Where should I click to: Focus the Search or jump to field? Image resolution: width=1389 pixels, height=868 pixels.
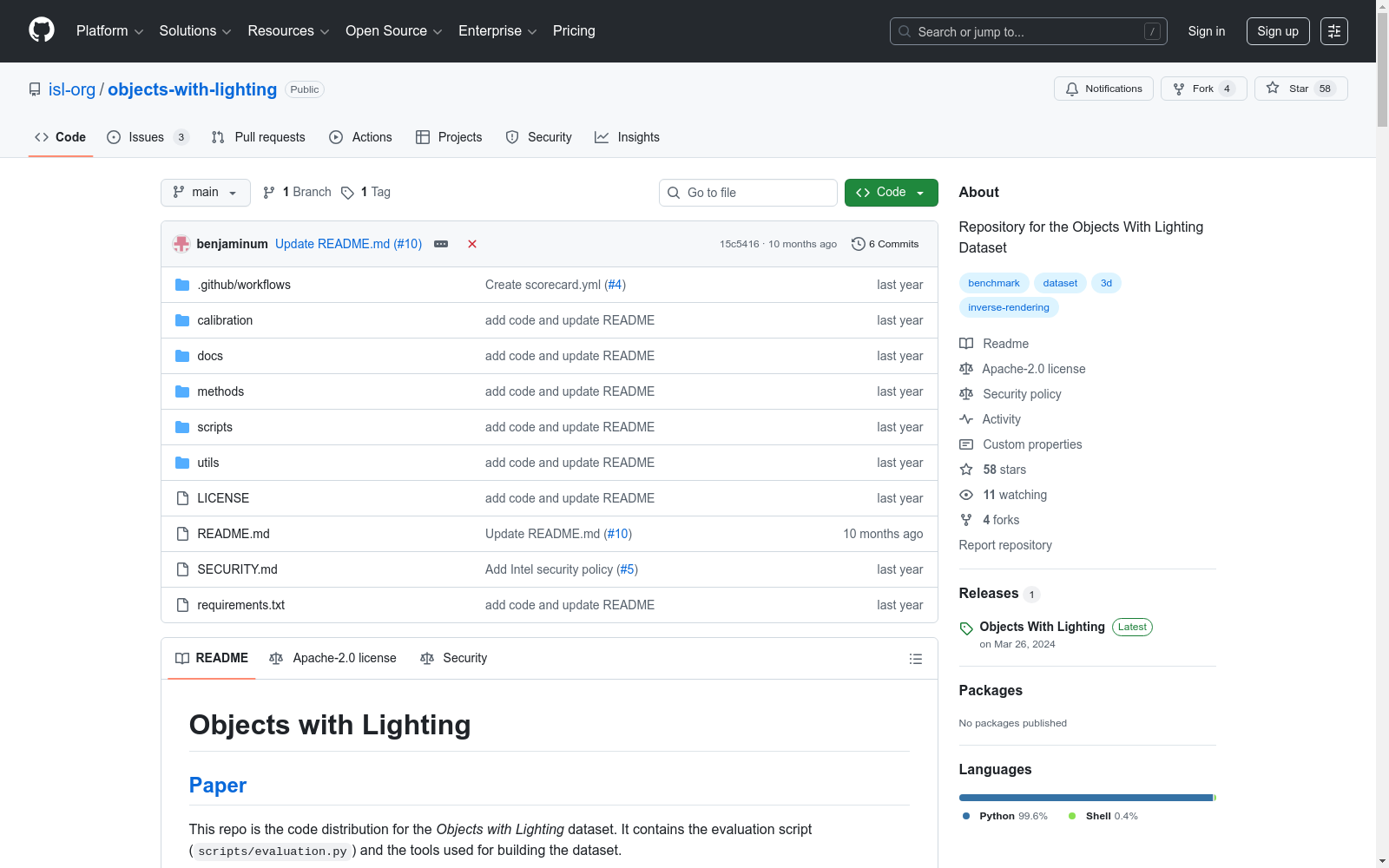point(1029,31)
